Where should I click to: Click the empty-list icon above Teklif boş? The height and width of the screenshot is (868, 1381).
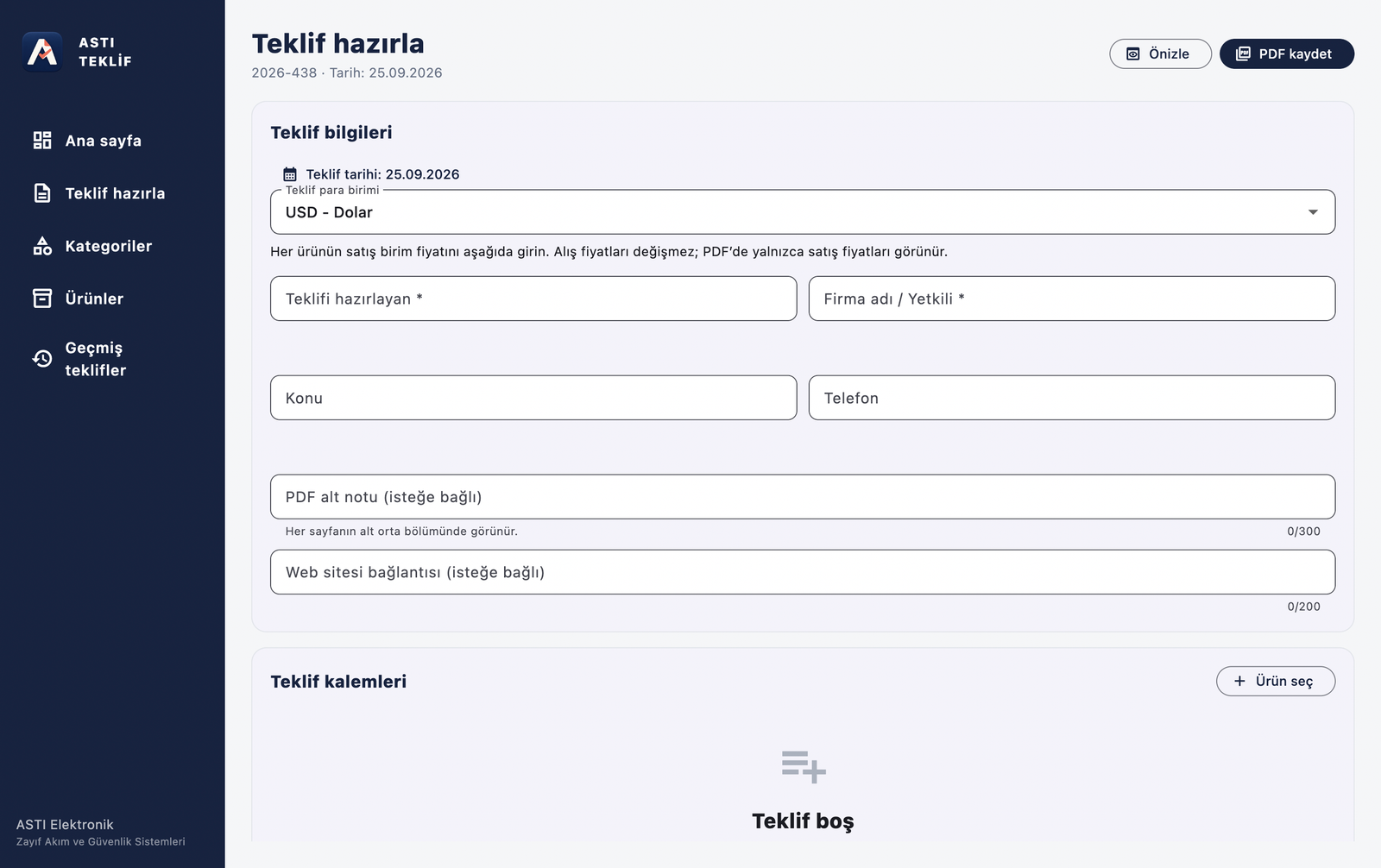(x=804, y=766)
